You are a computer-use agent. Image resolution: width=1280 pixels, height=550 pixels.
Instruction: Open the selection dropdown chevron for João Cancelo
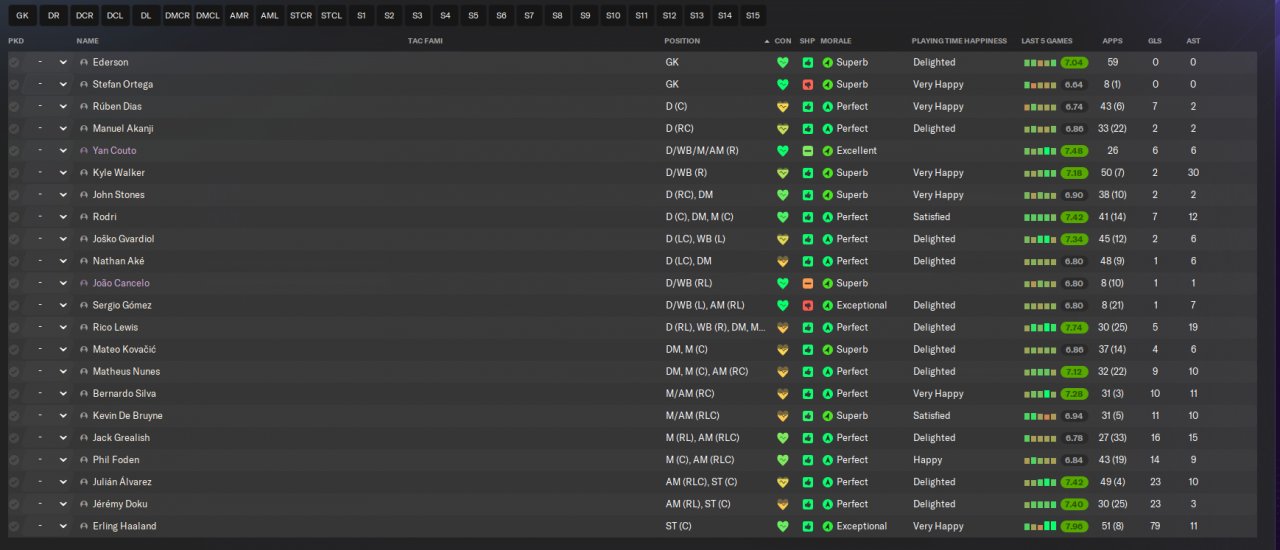tap(63, 283)
